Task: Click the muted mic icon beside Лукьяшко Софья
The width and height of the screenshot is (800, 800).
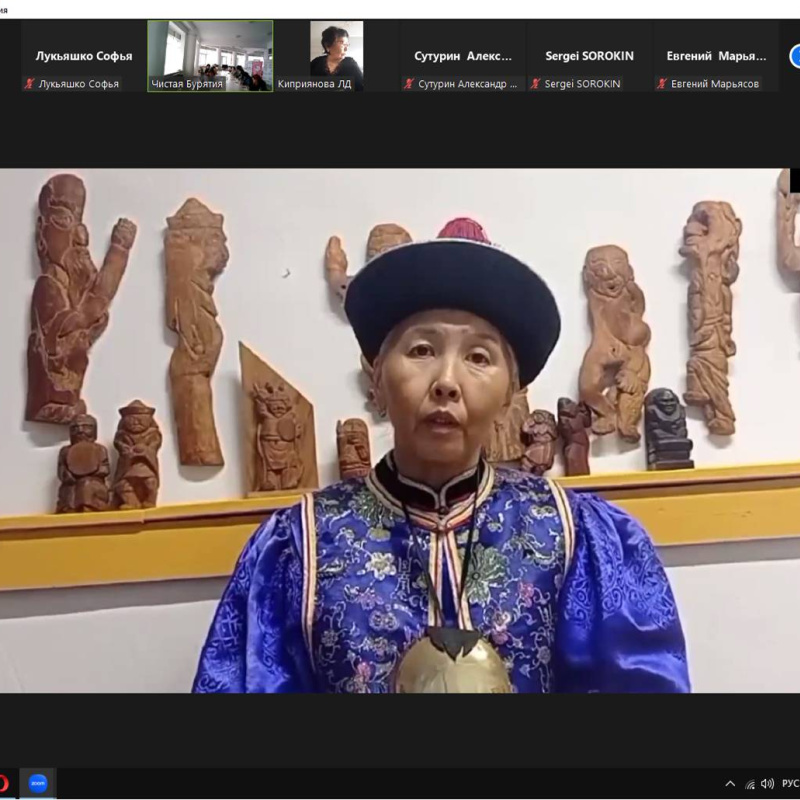Action: point(29,84)
